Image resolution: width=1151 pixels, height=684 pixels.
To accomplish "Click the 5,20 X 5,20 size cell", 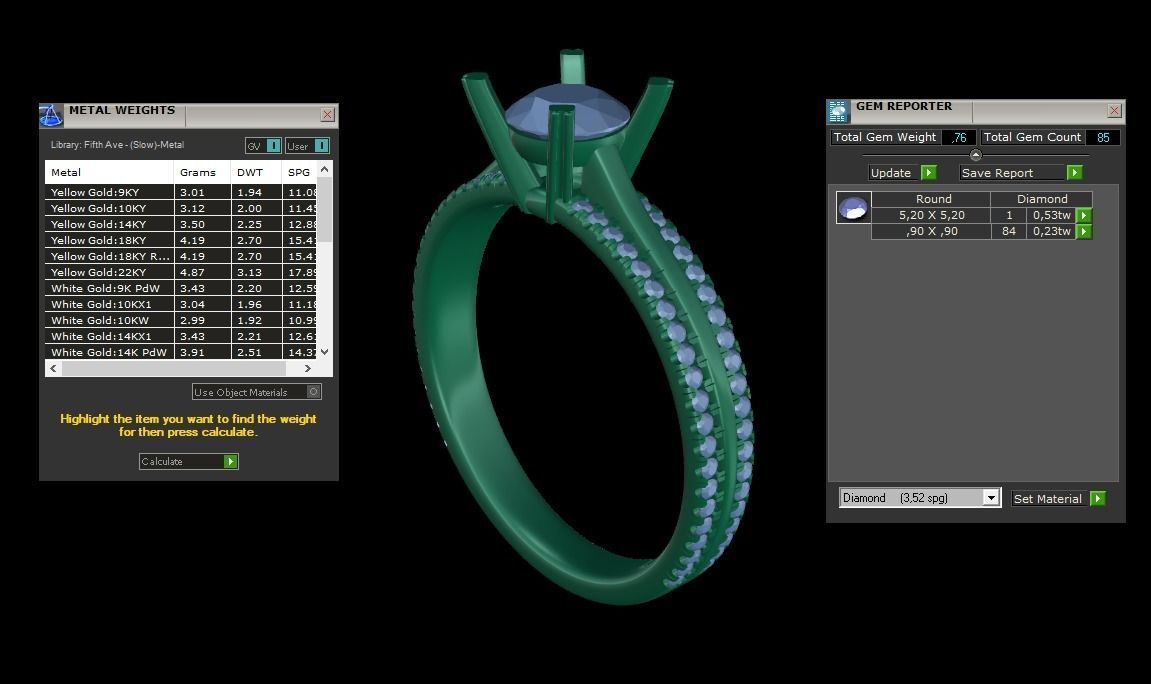I will tap(931, 215).
